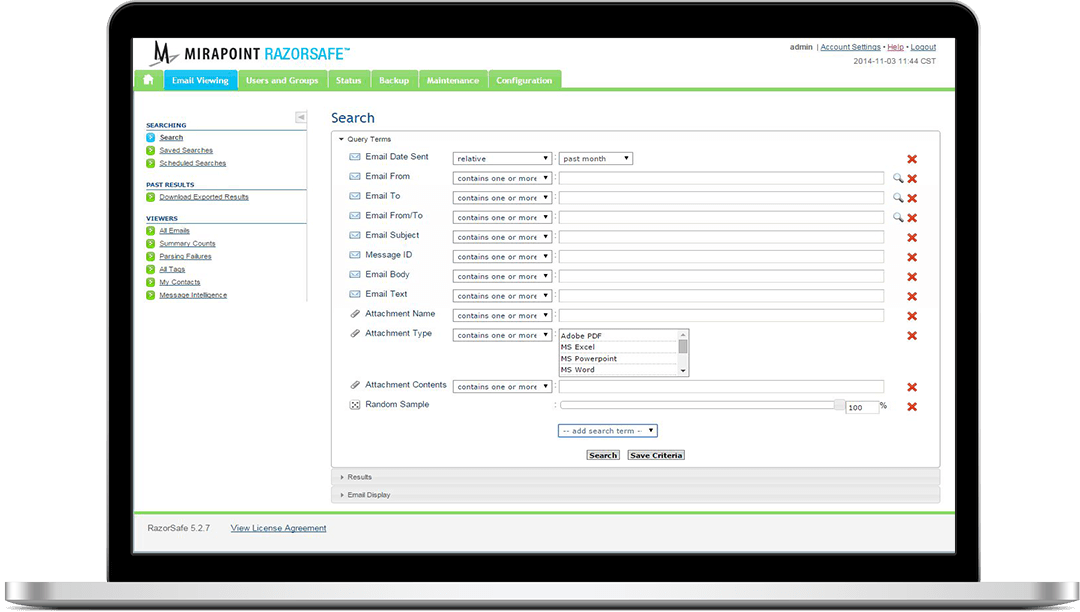
Task: Remove the Email To search term
Action: pyautogui.click(x=912, y=198)
